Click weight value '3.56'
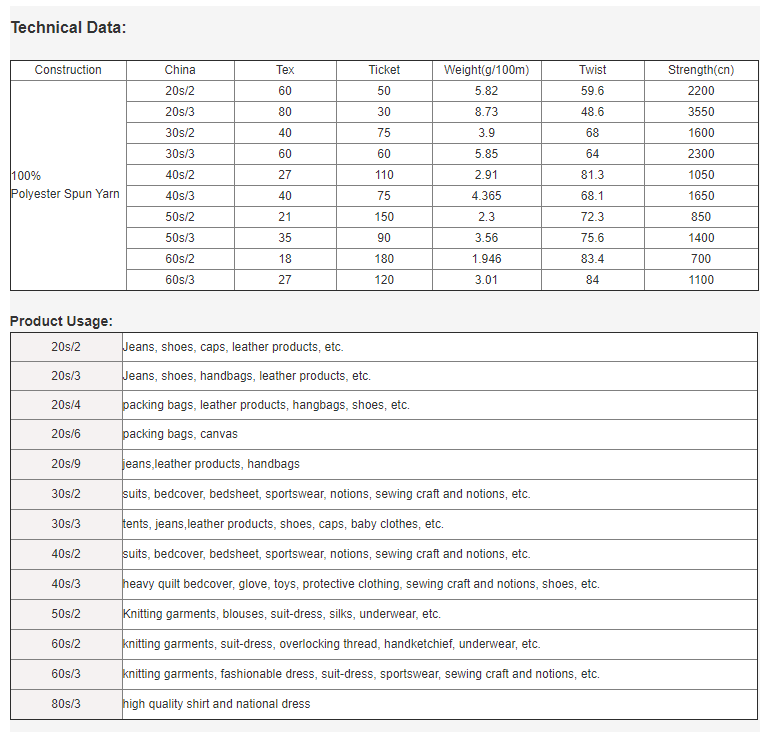The image size is (767, 732). pos(486,238)
